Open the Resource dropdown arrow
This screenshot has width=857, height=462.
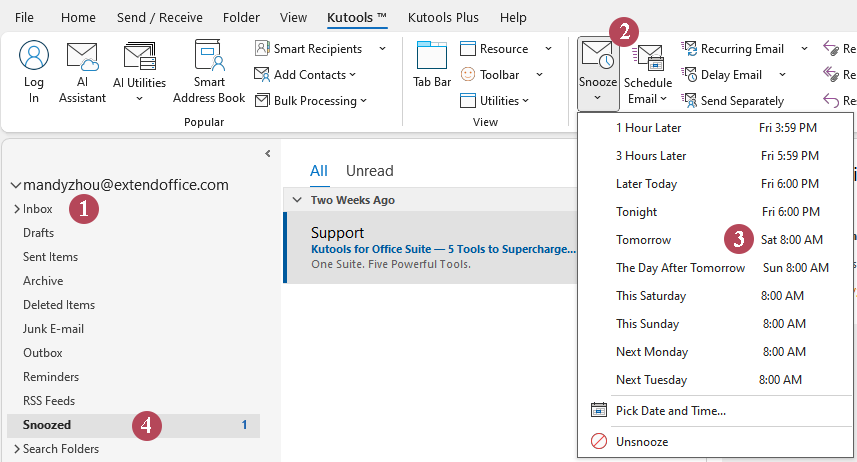pyautogui.click(x=548, y=49)
